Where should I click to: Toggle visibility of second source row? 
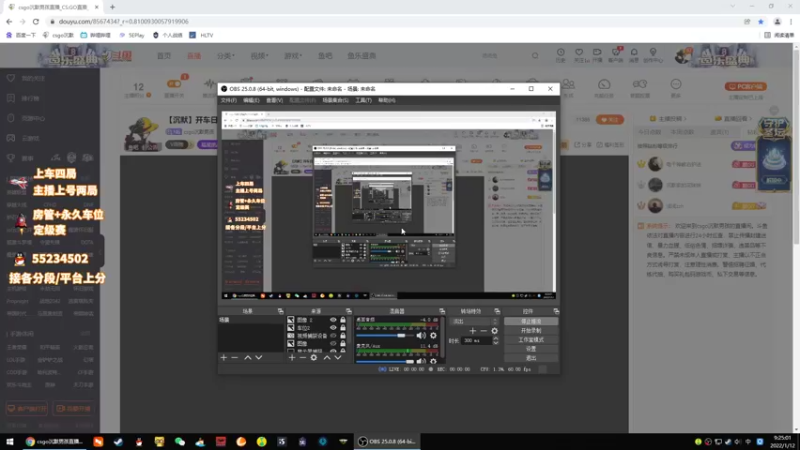pyautogui.click(x=333, y=328)
